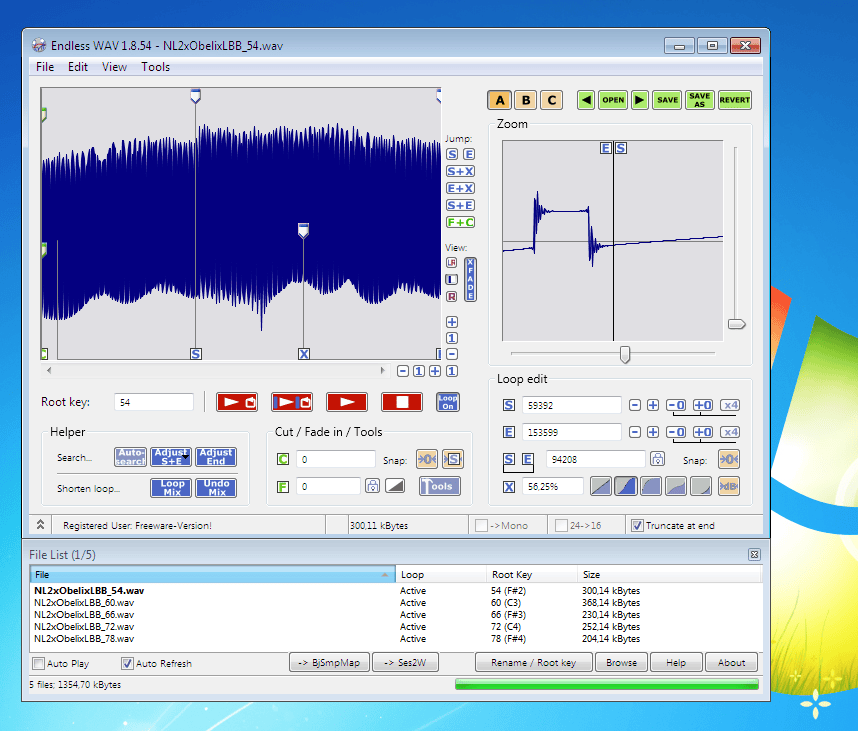The width and height of the screenshot is (858, 731).
Task: Jump to loop start S
Action: 452,154
